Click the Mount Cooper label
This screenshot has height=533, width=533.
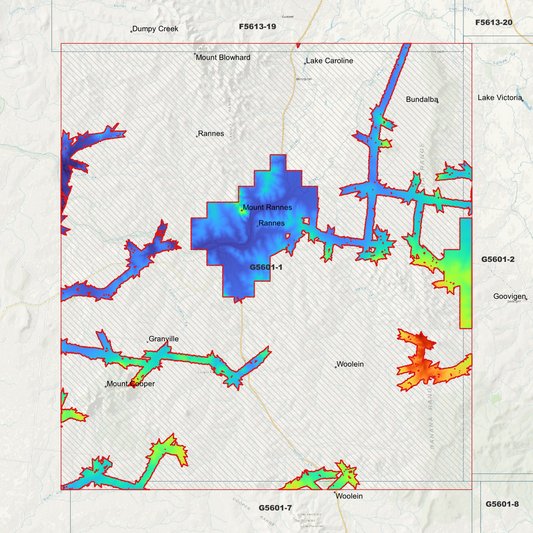pyautogui.click(x=131, y=384)
